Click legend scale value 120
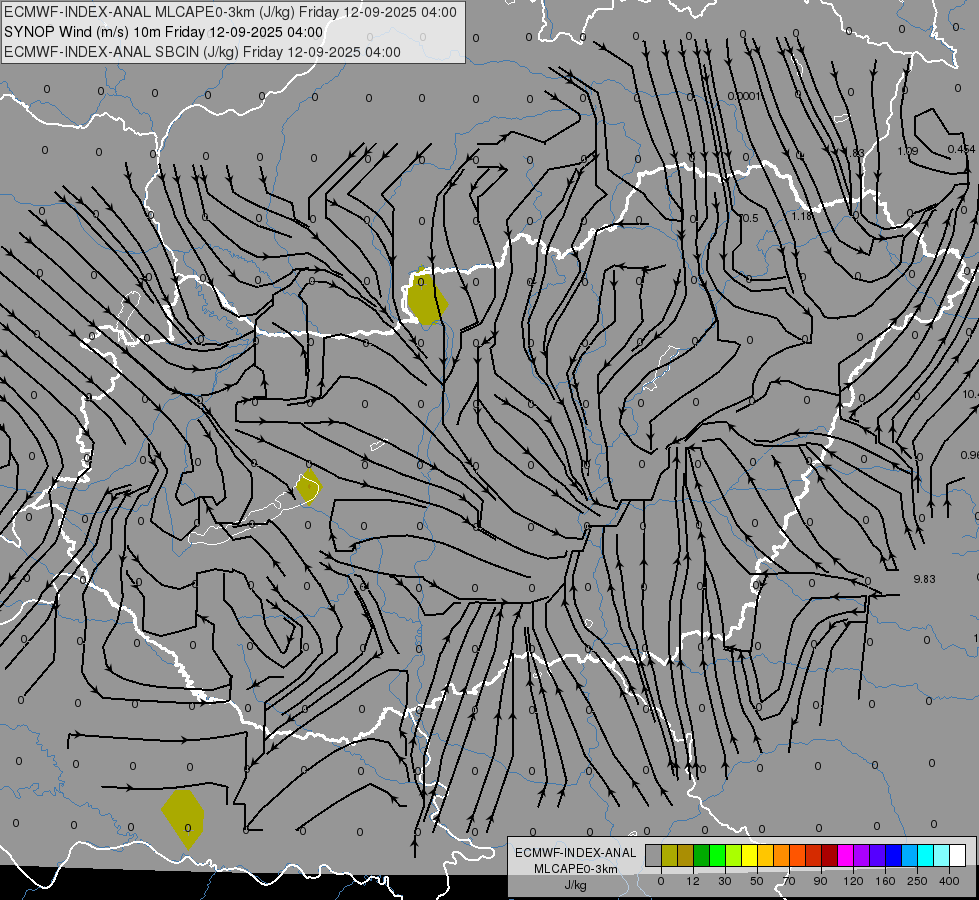The height and width of the screenshot is (900, 979). click(854, 881)
